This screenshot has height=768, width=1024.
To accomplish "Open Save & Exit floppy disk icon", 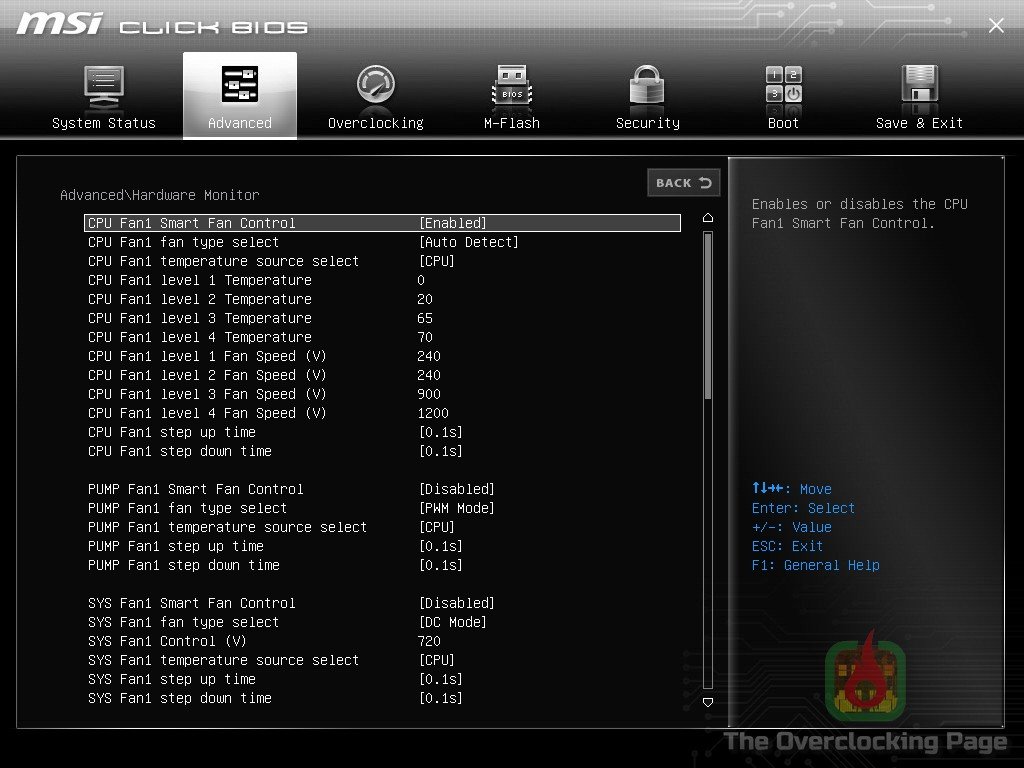I will [918, 85].
